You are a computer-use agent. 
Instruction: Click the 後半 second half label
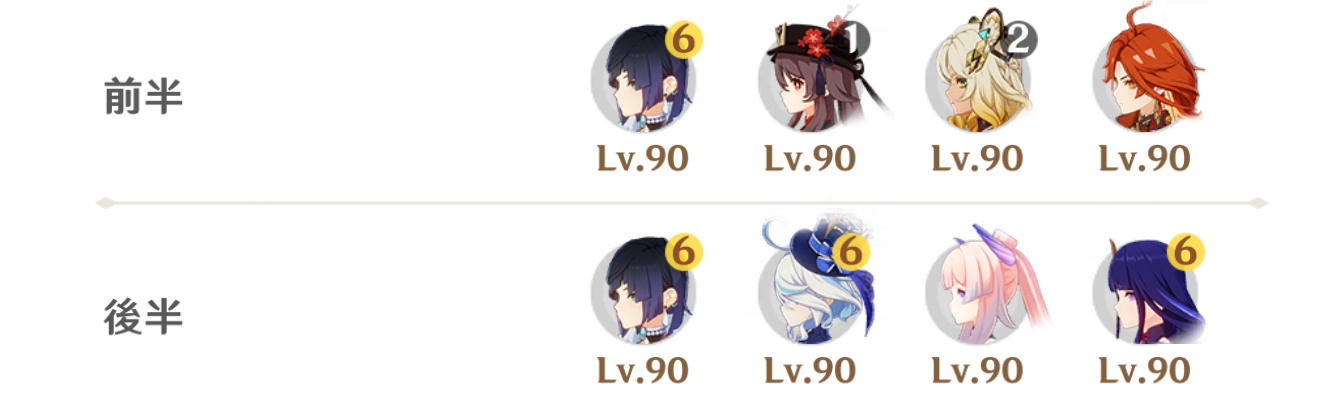pyautogui.click(x=144, y=317)
